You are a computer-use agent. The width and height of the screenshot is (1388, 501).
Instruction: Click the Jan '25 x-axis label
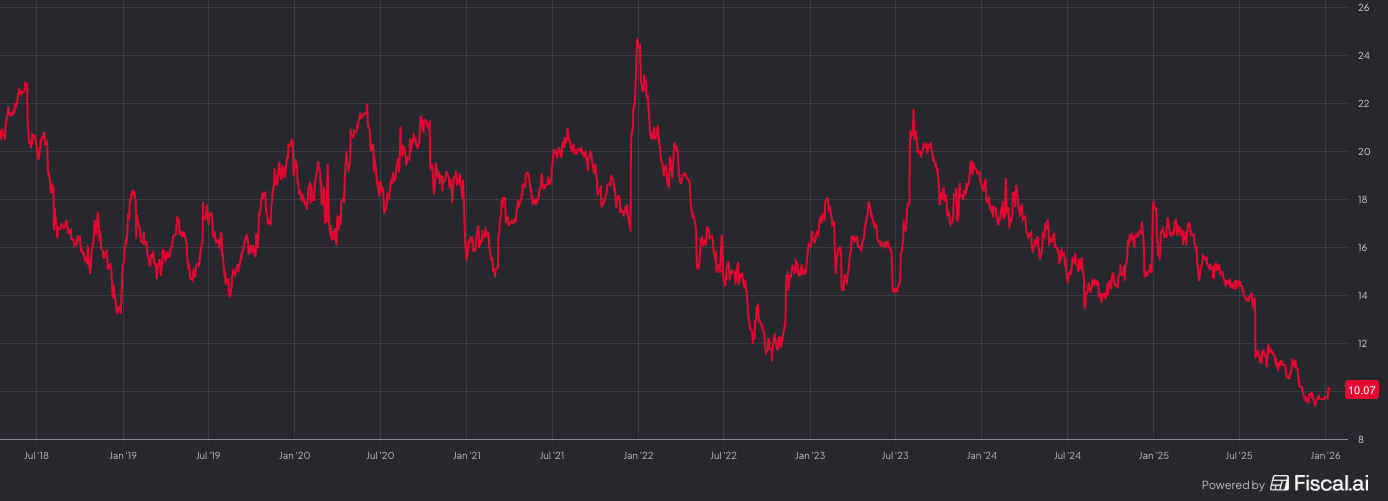tap(1153, 456)
